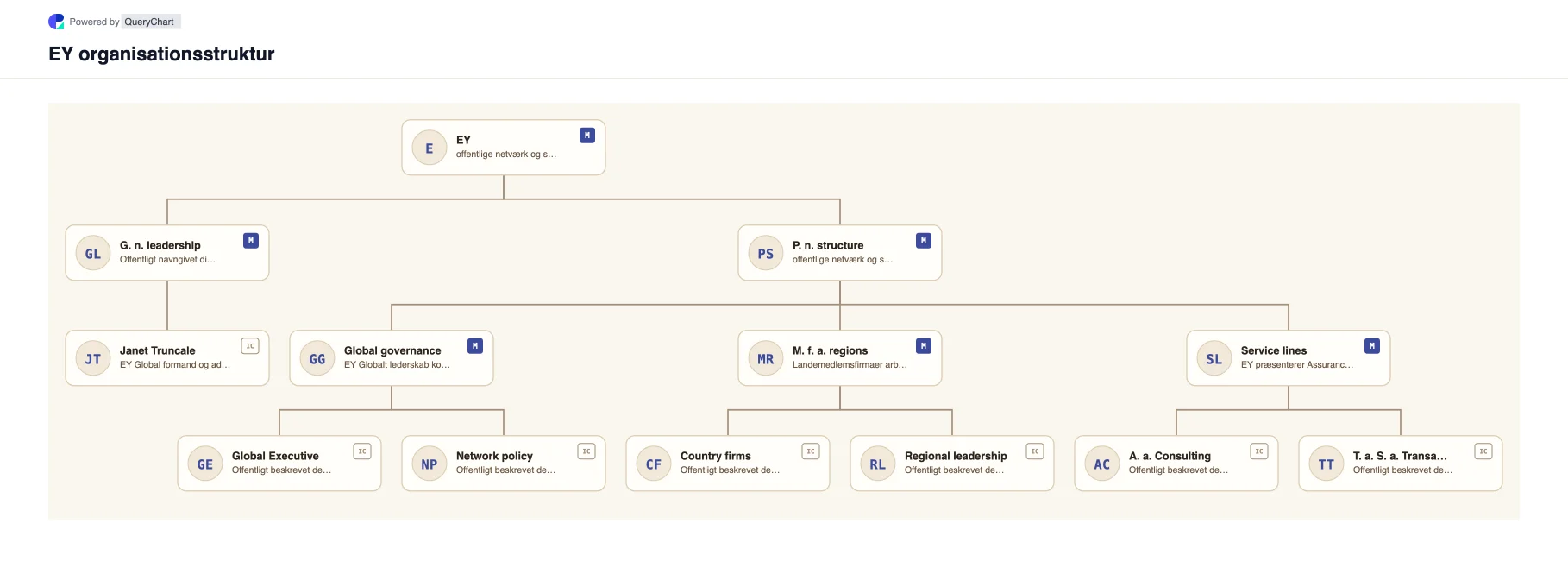1568x568 pixels.
Task: Click the SL avatar circle
Action: (1214, 358)
